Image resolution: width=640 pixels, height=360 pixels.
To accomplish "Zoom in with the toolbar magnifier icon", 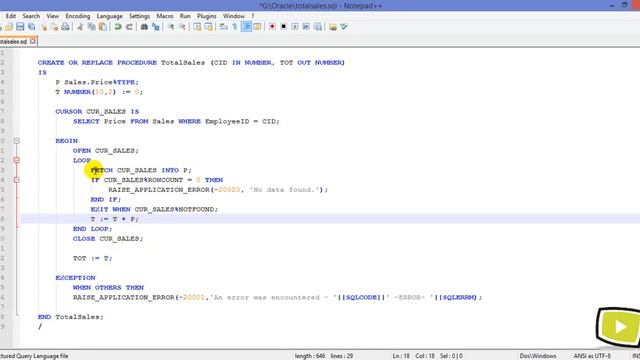I will pos(171,27).
